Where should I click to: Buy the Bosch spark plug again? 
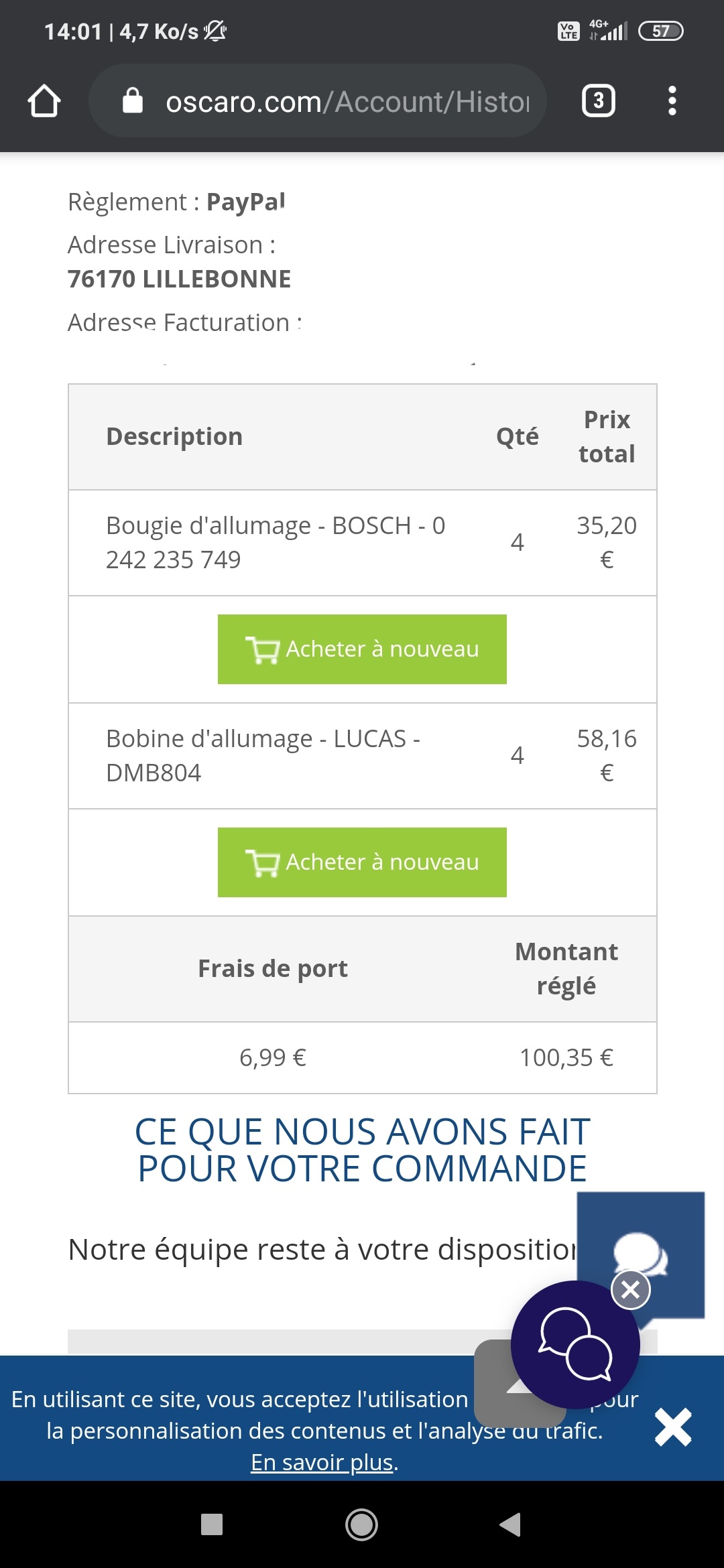click(x=362, y=649)
